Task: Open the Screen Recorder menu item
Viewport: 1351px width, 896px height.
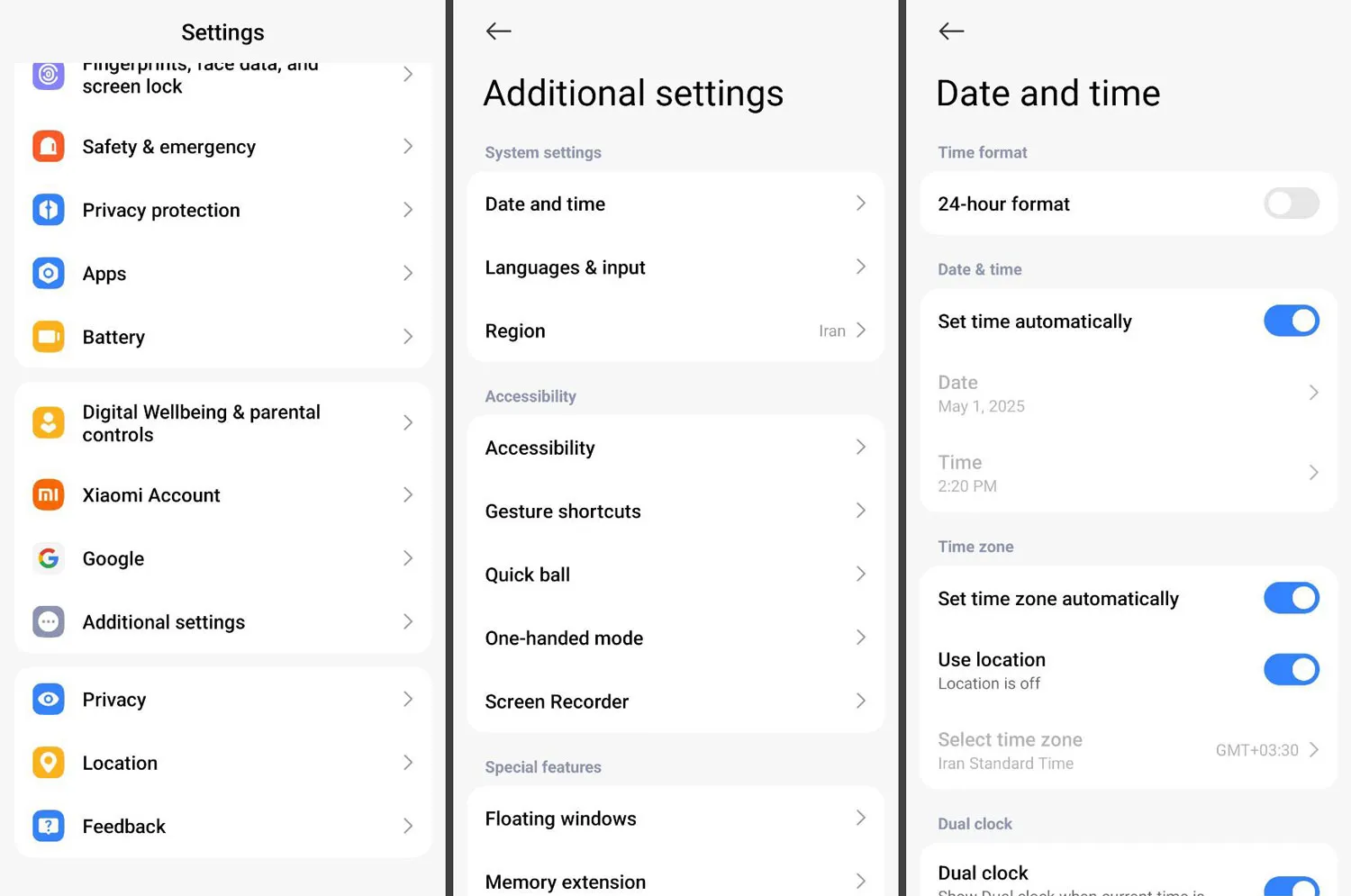Action: 557,701
